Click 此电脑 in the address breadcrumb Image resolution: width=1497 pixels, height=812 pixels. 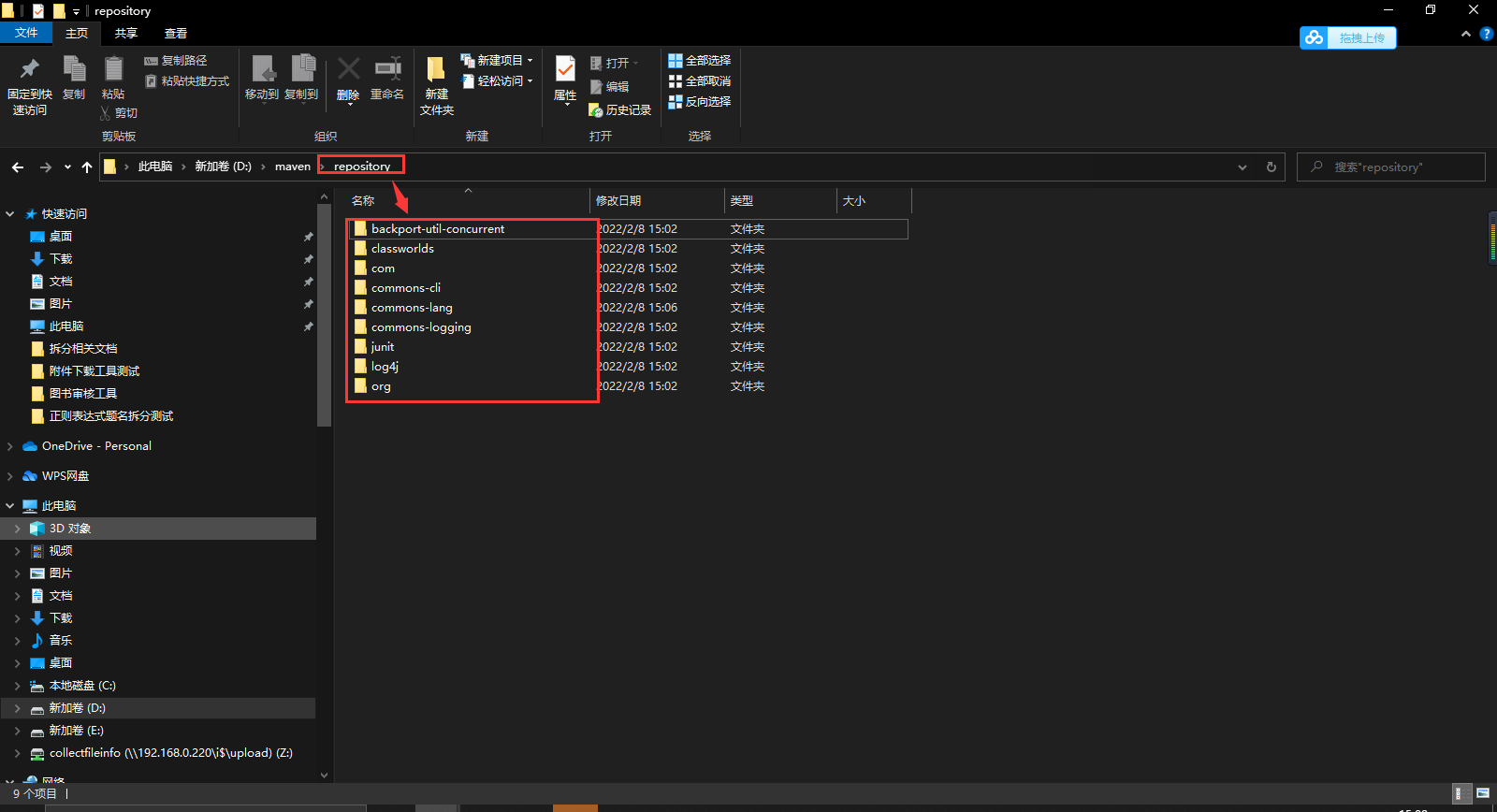[155, 167]
